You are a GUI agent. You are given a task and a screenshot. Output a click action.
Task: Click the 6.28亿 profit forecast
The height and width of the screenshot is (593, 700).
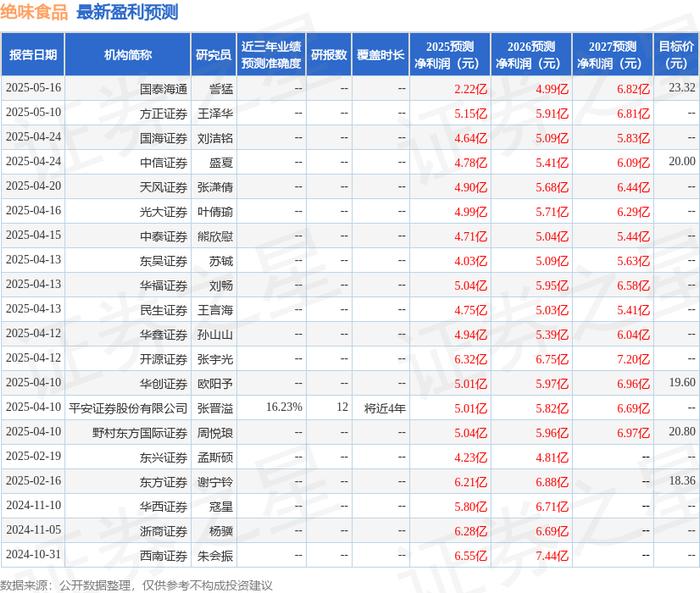pos(471,531)
